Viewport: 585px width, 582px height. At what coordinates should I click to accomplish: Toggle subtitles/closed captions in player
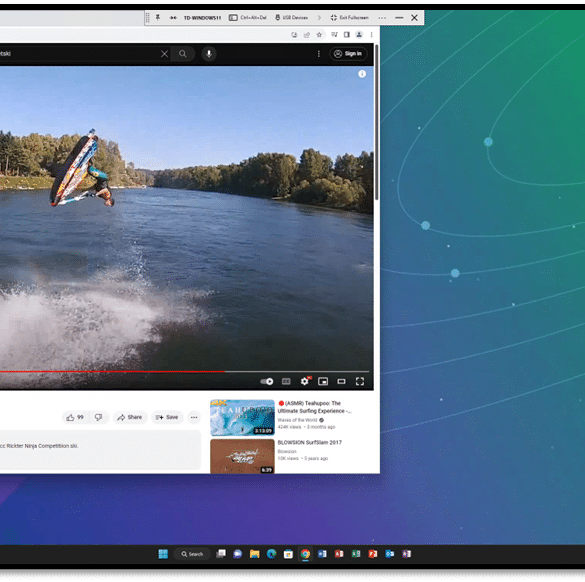[286, 381]
